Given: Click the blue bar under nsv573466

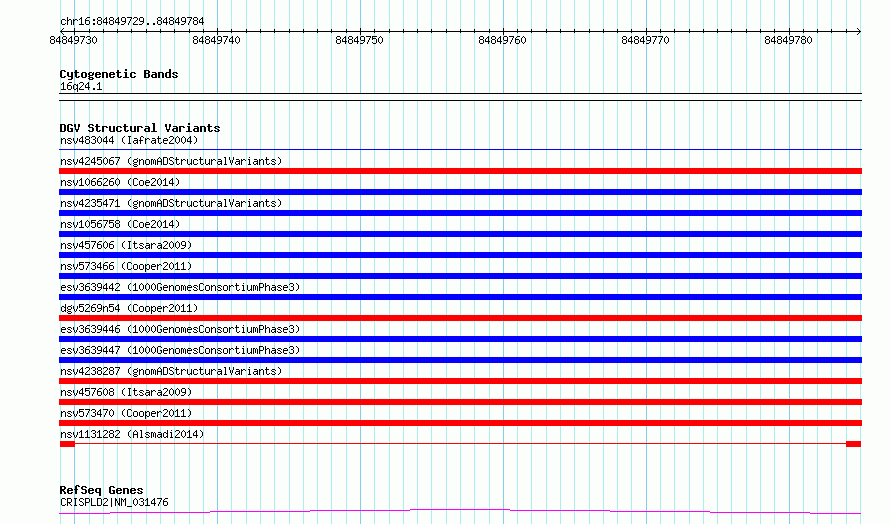Looking at the screenshot, I should coord(460,276).
